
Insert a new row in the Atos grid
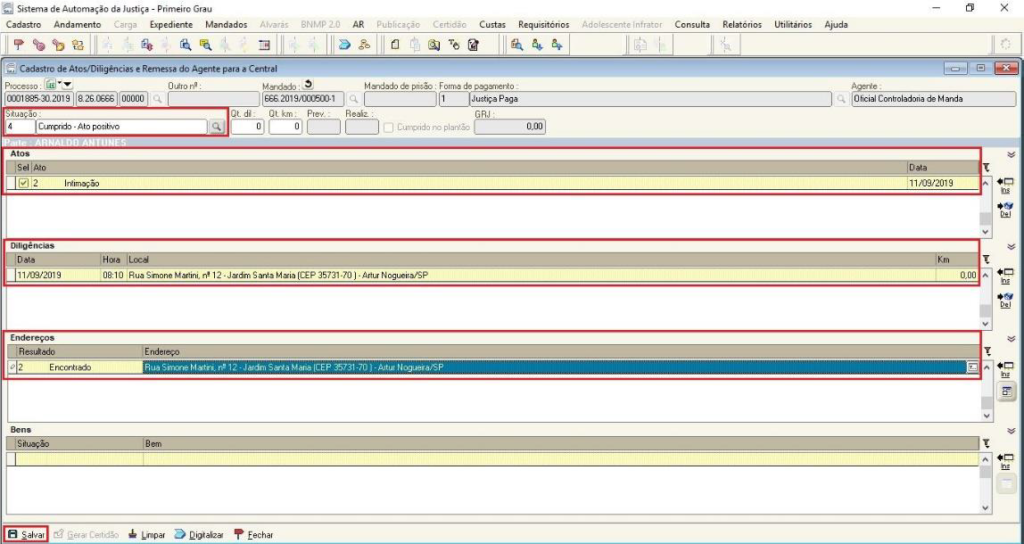[1006, 185]
